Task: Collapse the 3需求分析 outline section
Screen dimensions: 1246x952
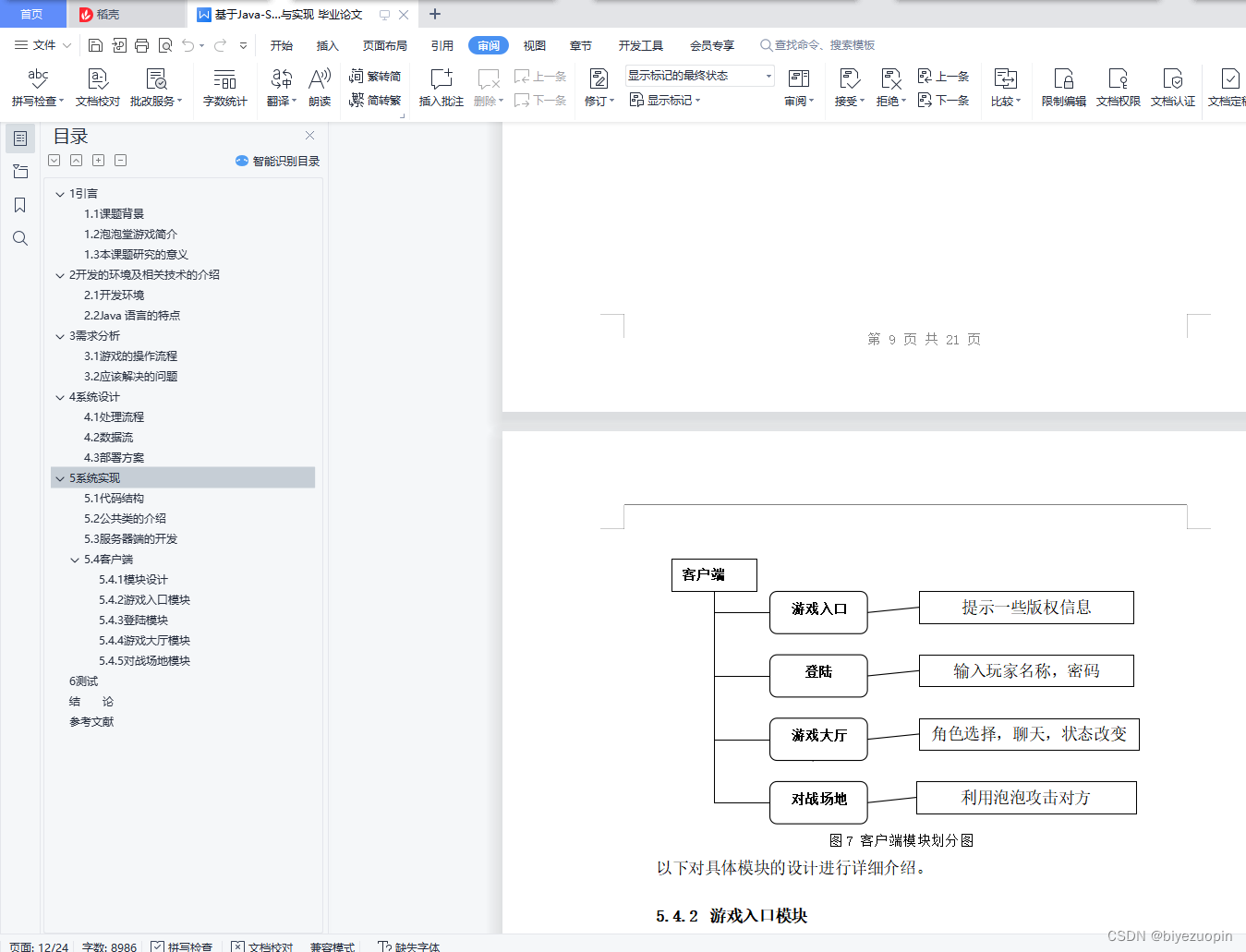Action: [x=60, y=336]
